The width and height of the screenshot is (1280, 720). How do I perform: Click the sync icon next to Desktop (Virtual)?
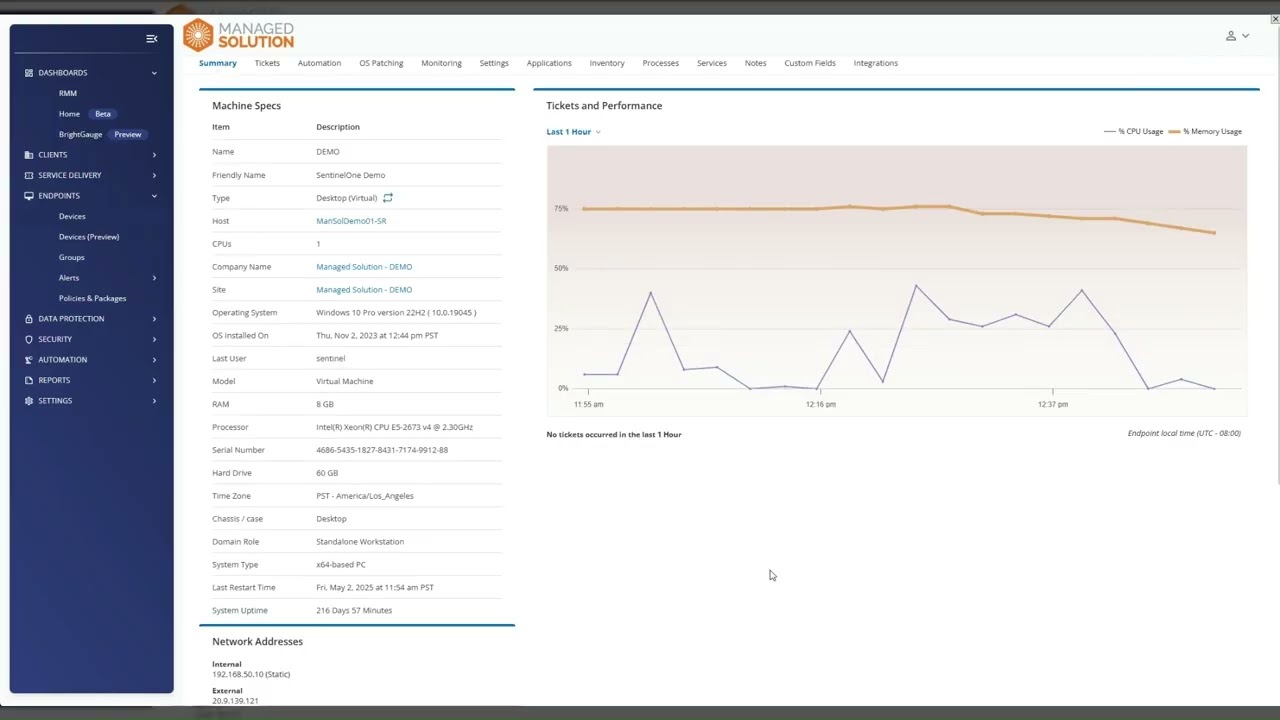(x=388, y=198)
